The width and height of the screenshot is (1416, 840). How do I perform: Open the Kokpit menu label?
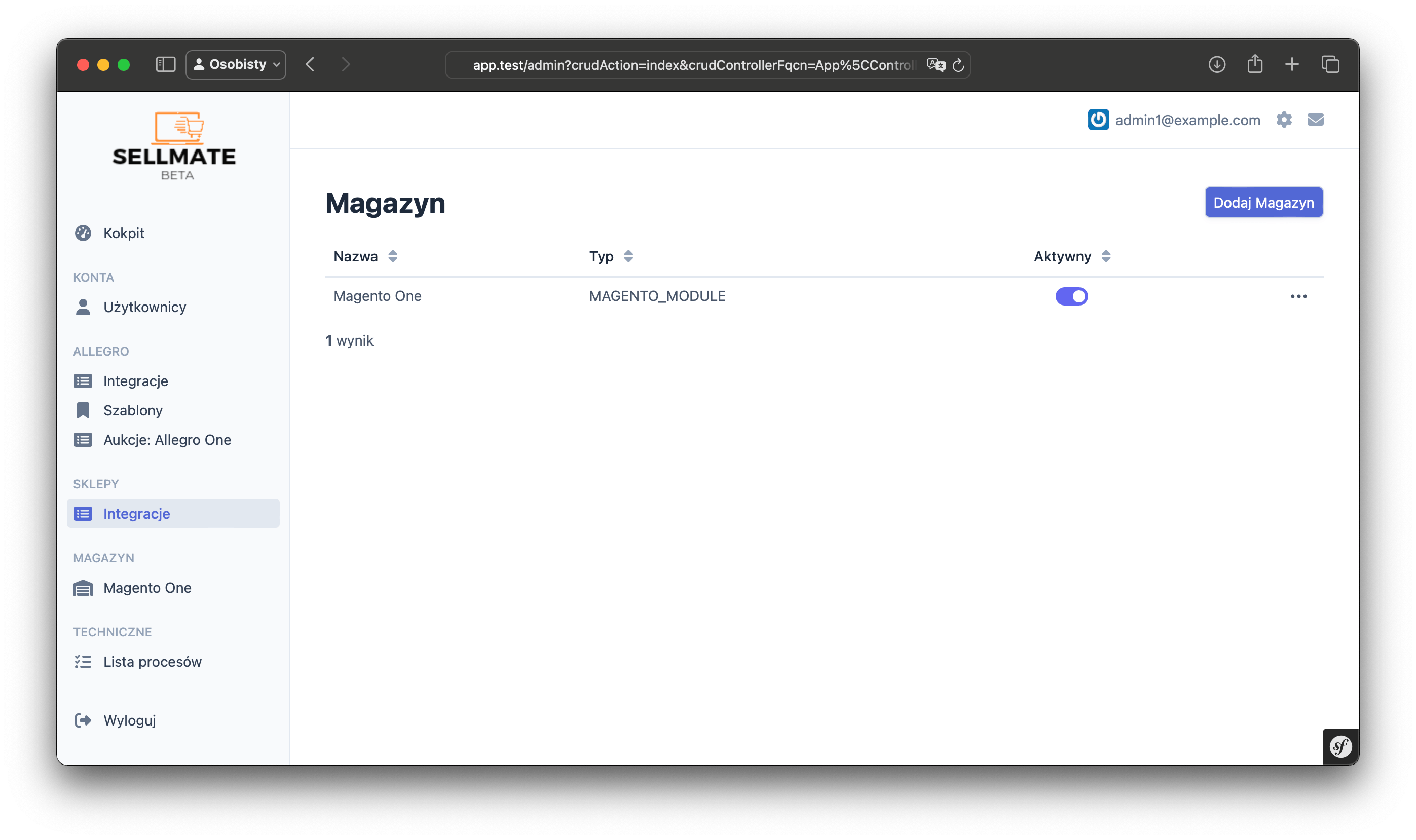point(124,233)
